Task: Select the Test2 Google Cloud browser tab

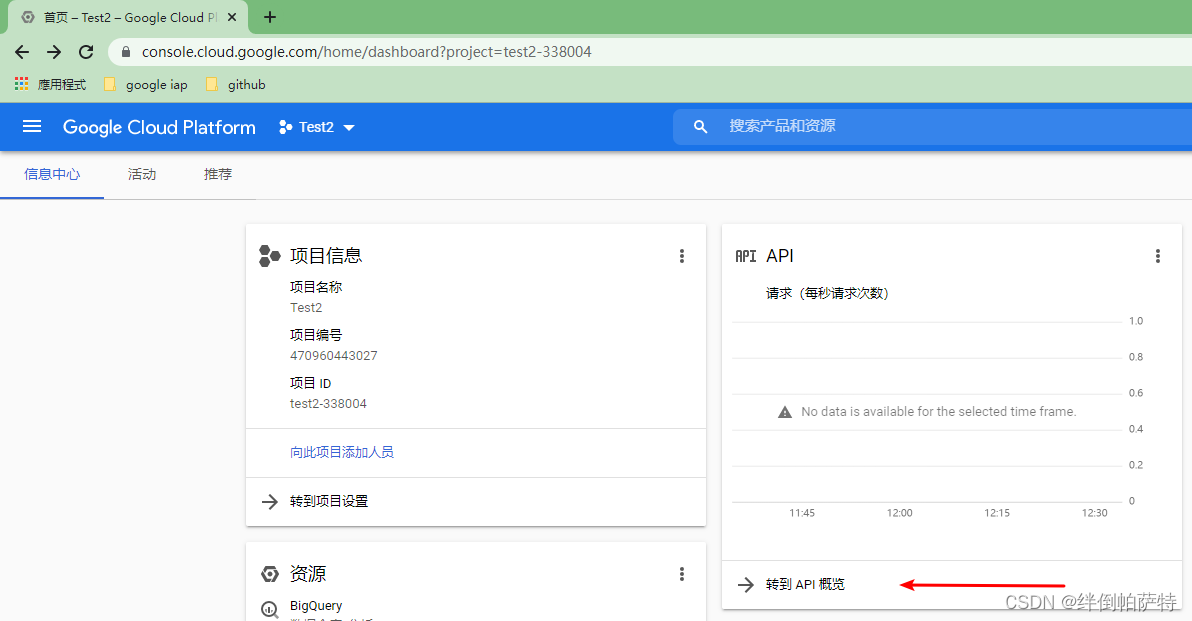Action: [x=129, y=17]
